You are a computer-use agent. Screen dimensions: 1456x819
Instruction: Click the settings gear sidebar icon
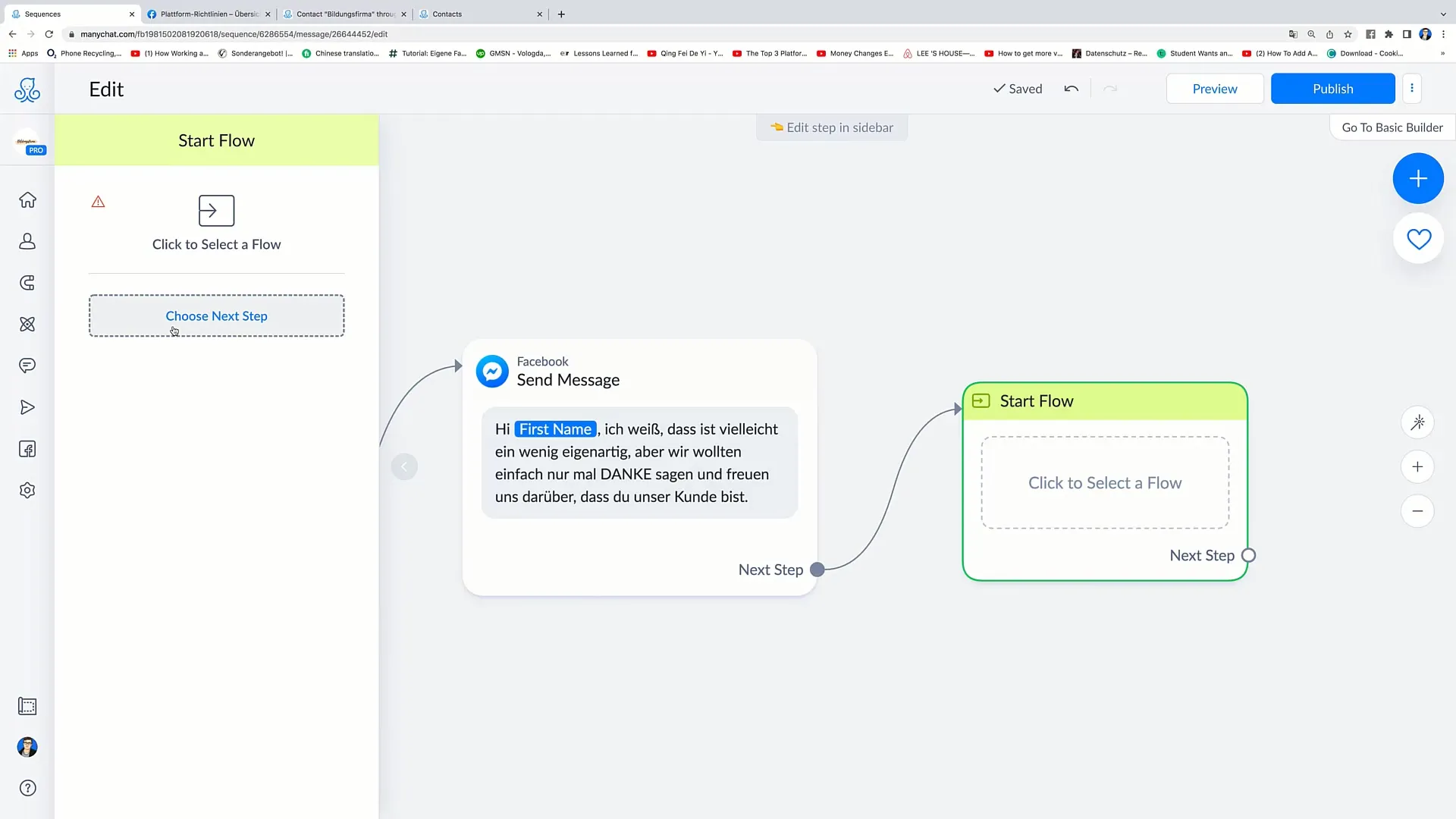(27, 490)
